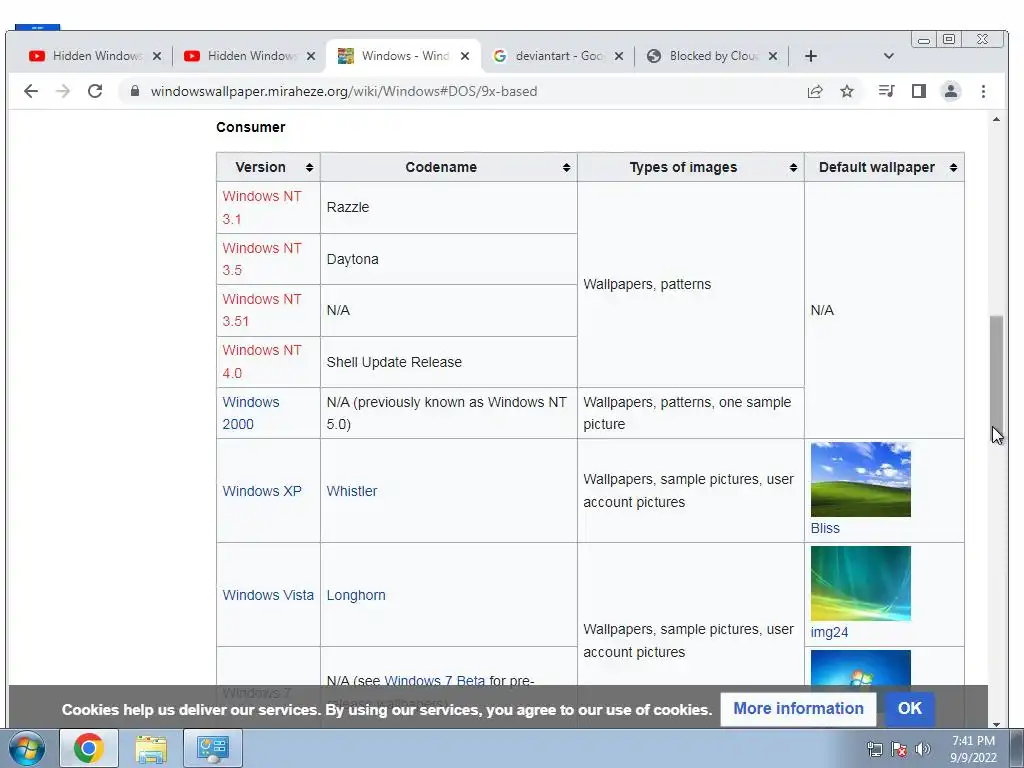This screenshot has width=1024, height=768.
Task: Open the media control queue icon
Action: [x=886, y=91]
